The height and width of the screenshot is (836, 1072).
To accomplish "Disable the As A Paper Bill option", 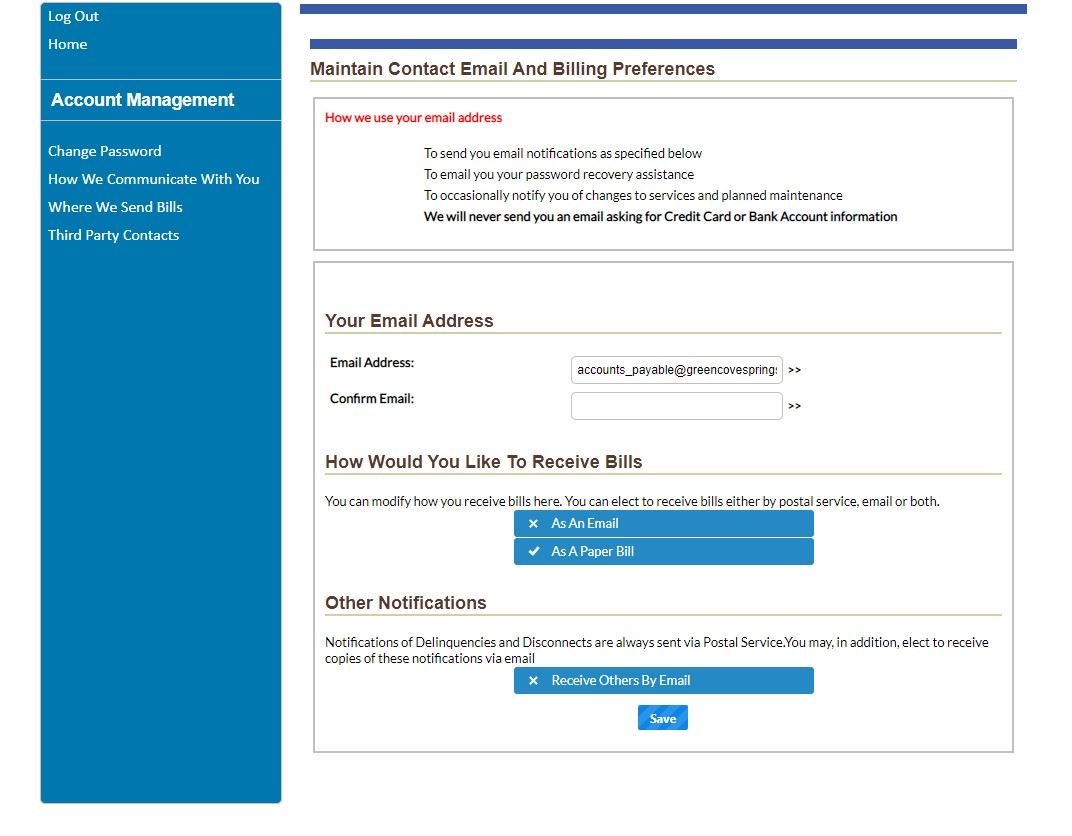I will (663, 551).
